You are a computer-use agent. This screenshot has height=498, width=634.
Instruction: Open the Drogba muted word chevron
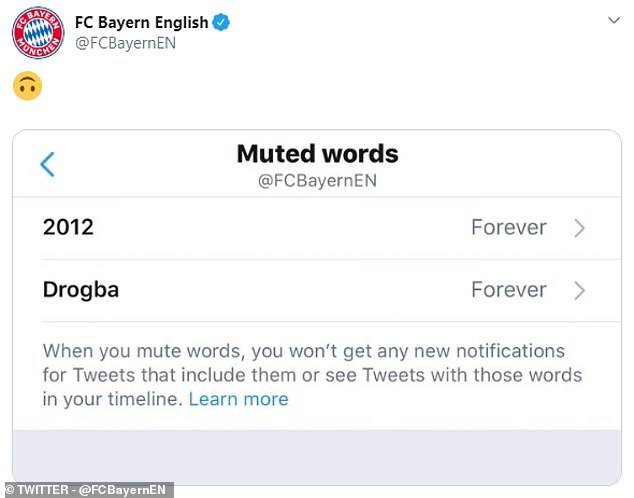click(579, 290)
